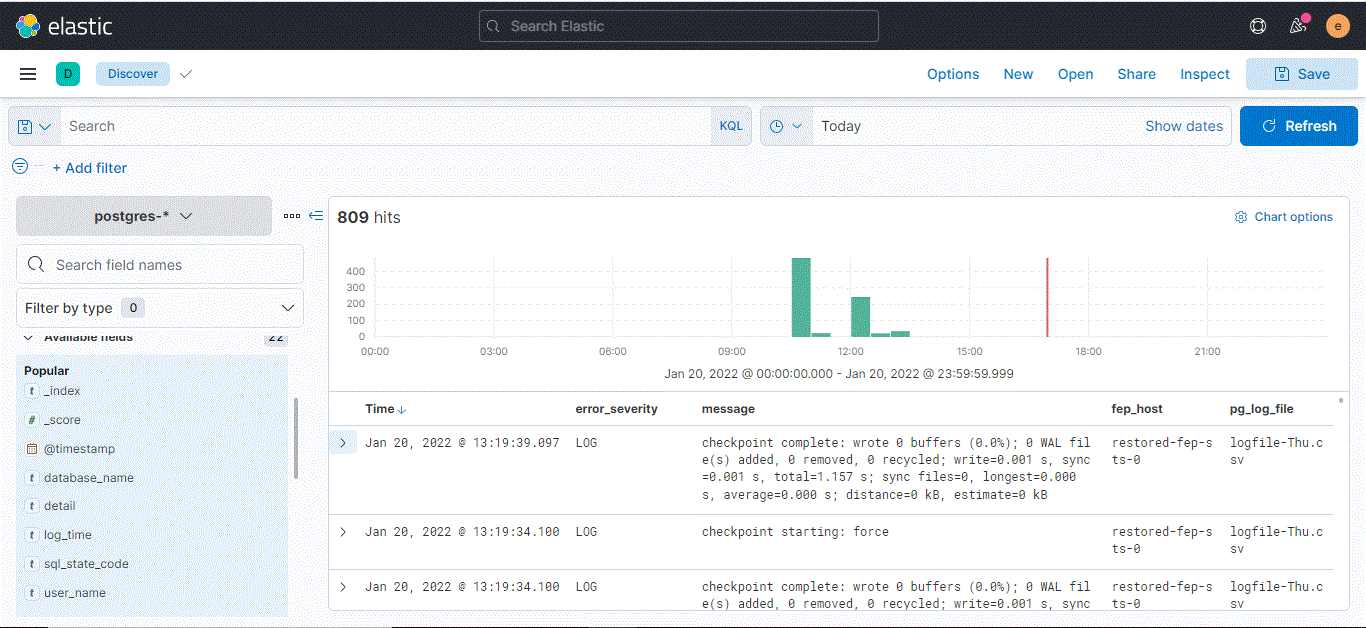Click the Share menu item
Screen dimensions: 1366x628
1136,74
